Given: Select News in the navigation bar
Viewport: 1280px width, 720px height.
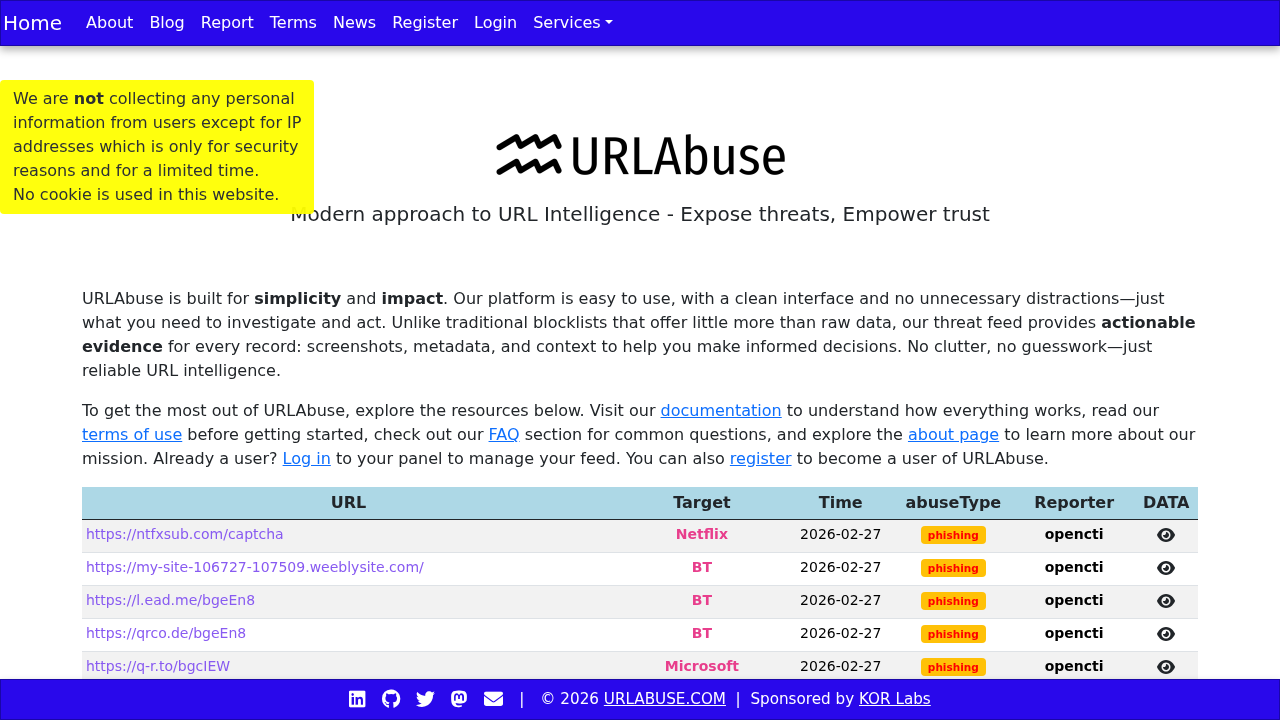Looking at the screenshot, I should pos(355,22).
